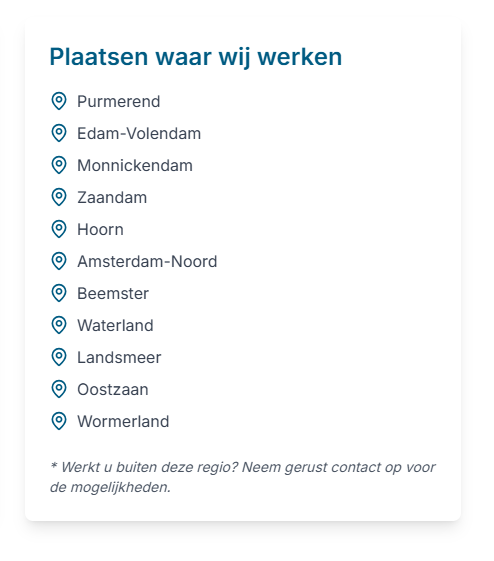Click the map pin icon beside Purmerend
Image resolution: width=494 pixels, height=561 pixels.
coord(59,101)
